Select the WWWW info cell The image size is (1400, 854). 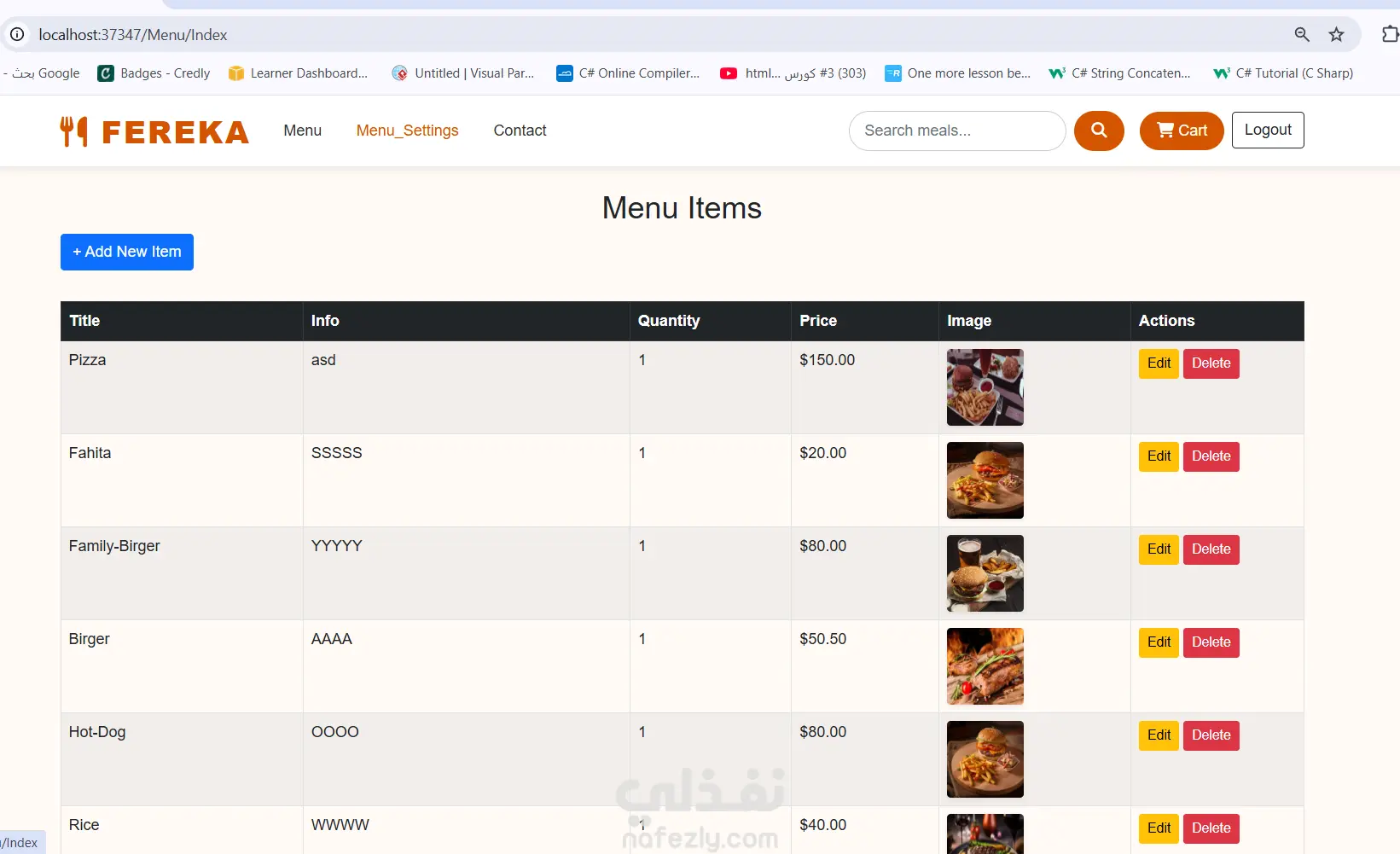pyautogui.click(x=466, y=830)
